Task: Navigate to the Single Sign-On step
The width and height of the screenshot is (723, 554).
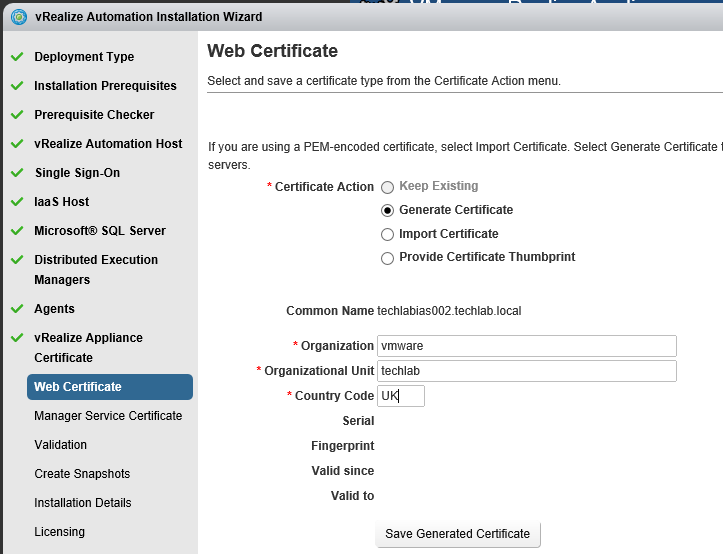Action: (x=77, y=173)
